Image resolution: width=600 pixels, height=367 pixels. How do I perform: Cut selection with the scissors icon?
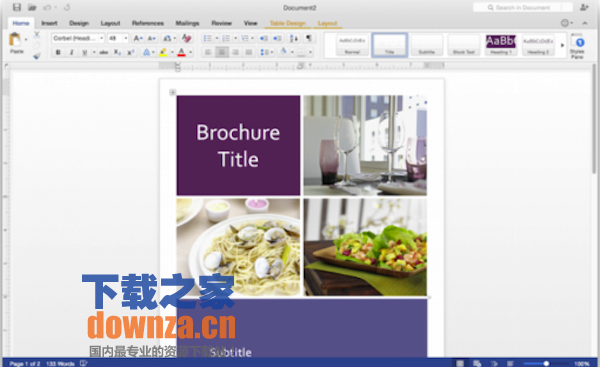[x=37, y=35]
